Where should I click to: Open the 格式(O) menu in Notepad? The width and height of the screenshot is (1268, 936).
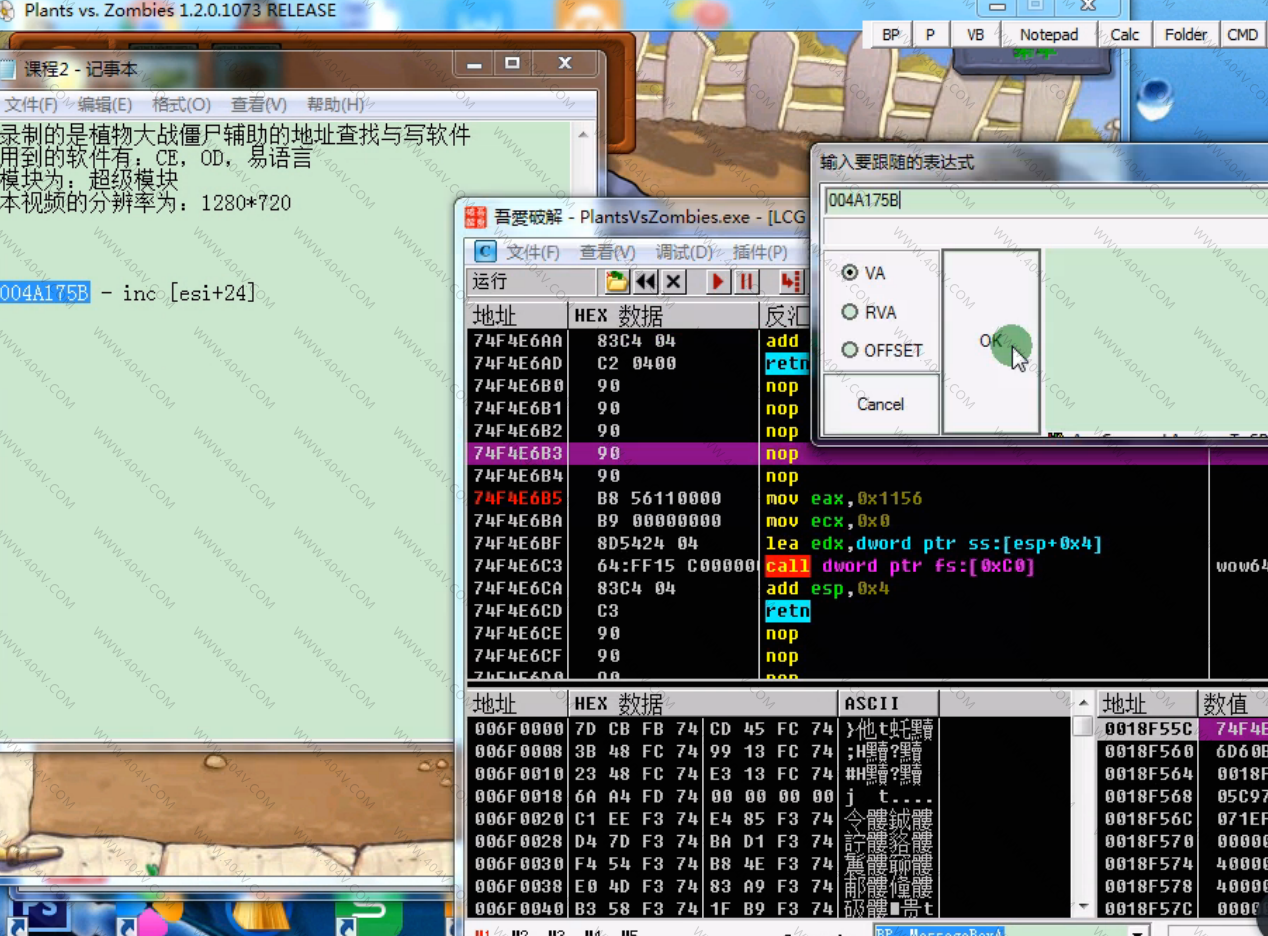point(181,104)
